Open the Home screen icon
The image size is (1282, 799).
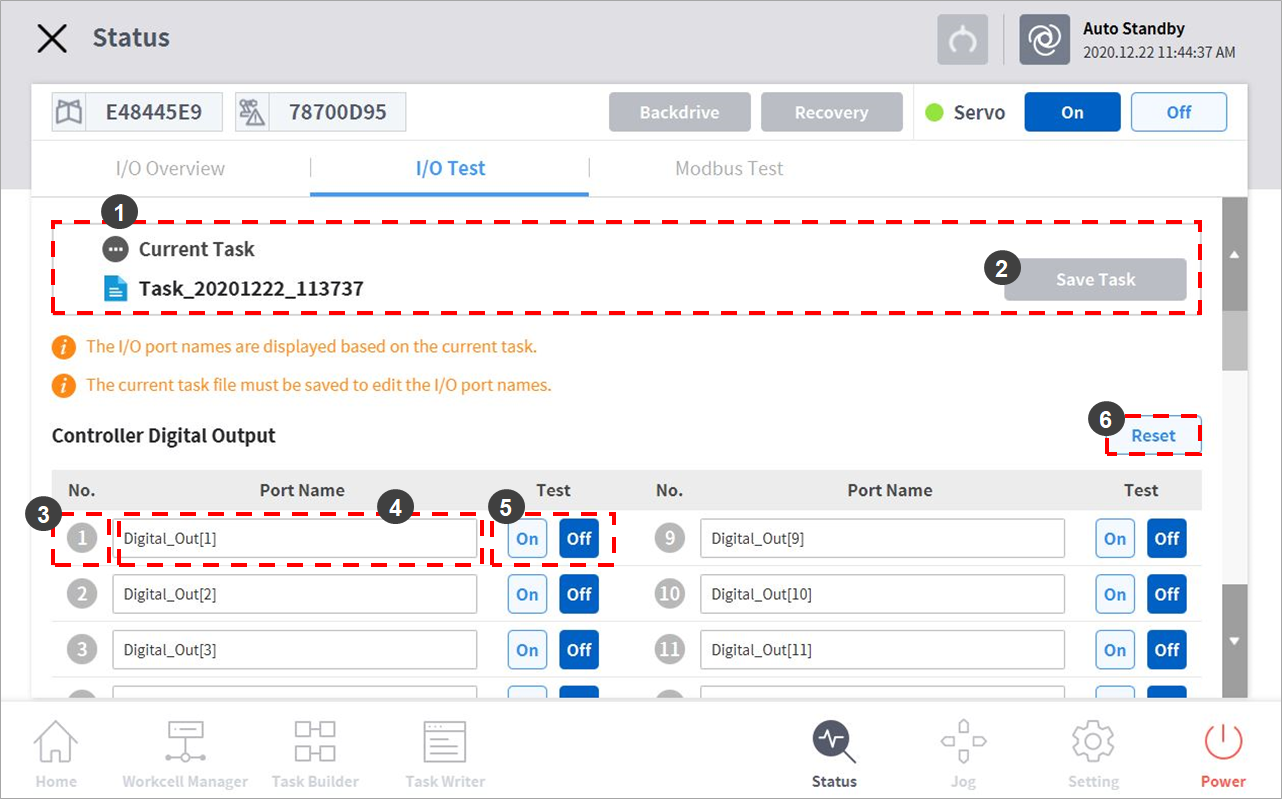pos(56,745)
